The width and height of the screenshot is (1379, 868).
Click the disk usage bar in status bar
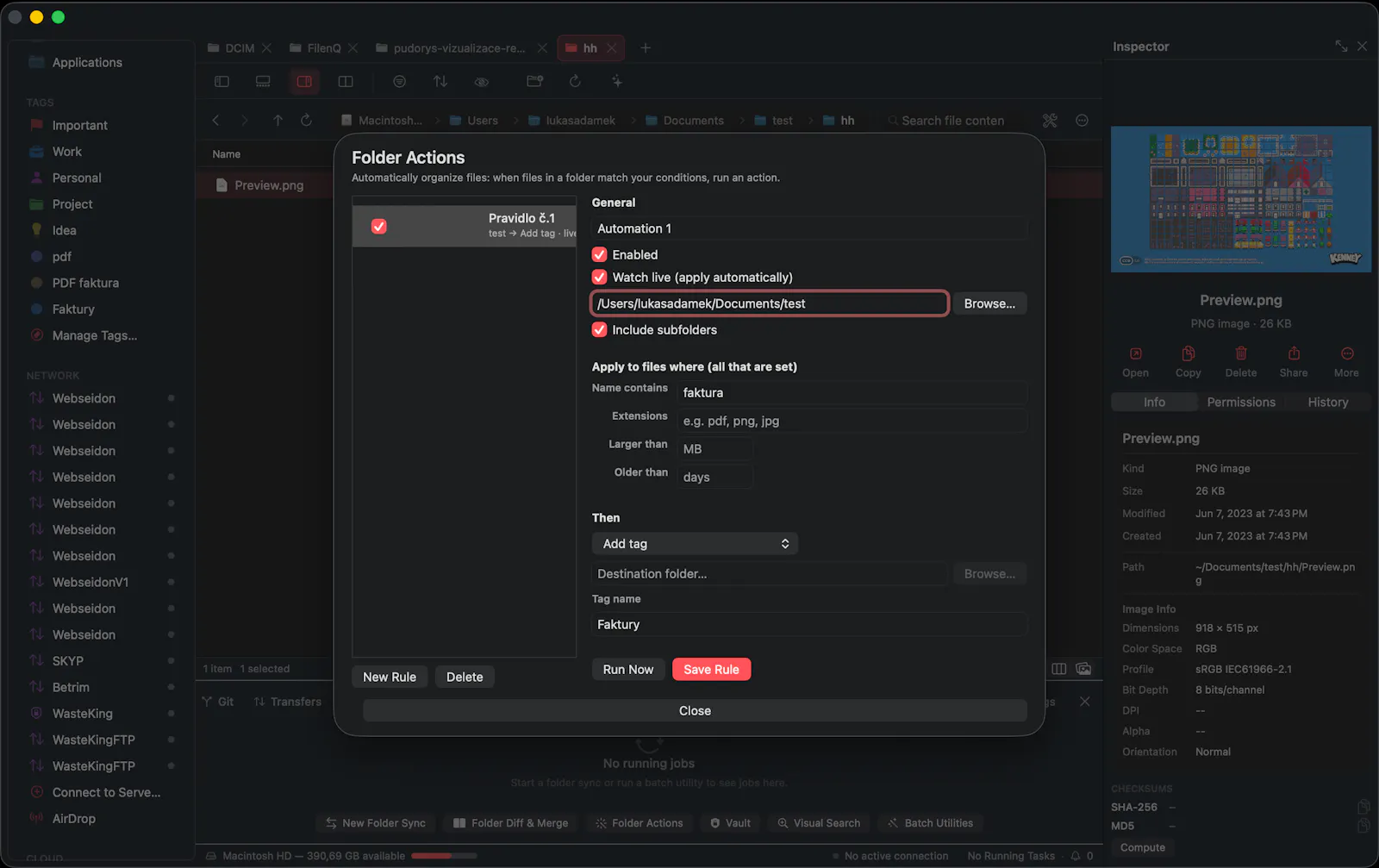click(x=444, y=856)
